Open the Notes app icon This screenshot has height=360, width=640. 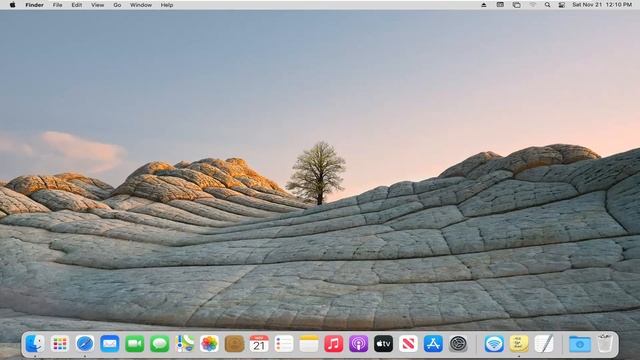coord(309,344)
